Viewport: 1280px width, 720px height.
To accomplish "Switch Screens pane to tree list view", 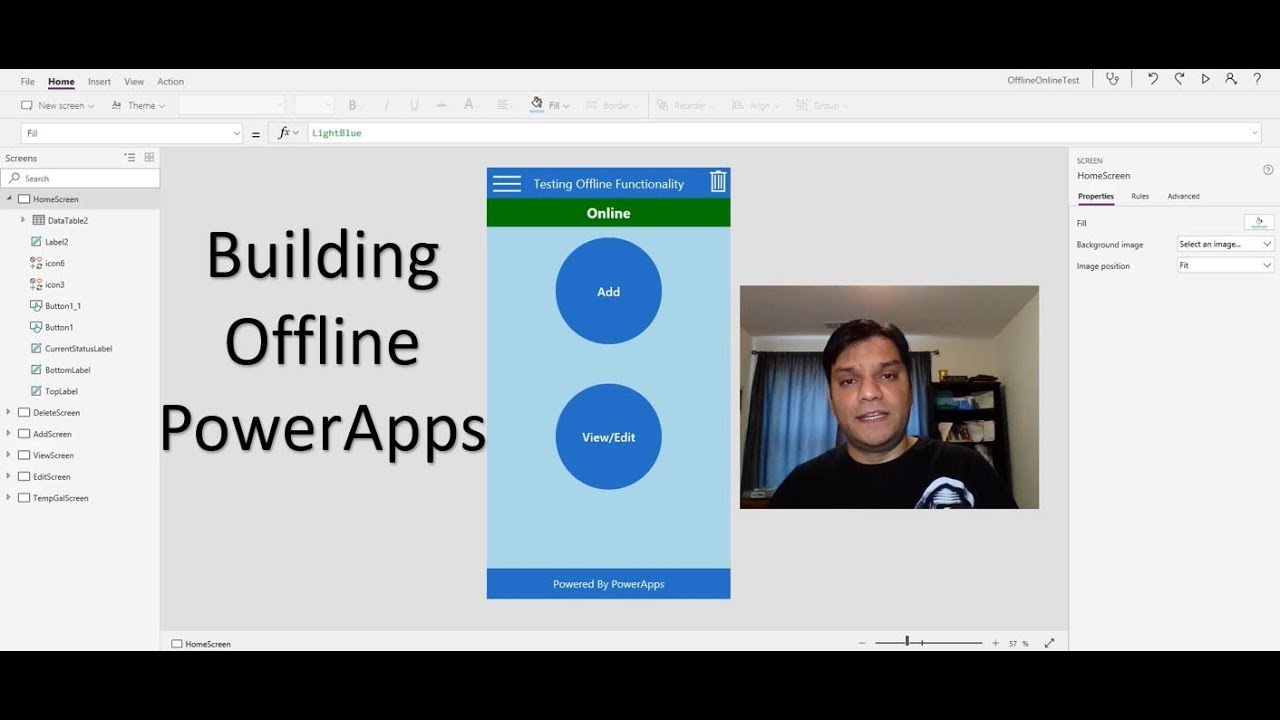I will coord(130,157).
